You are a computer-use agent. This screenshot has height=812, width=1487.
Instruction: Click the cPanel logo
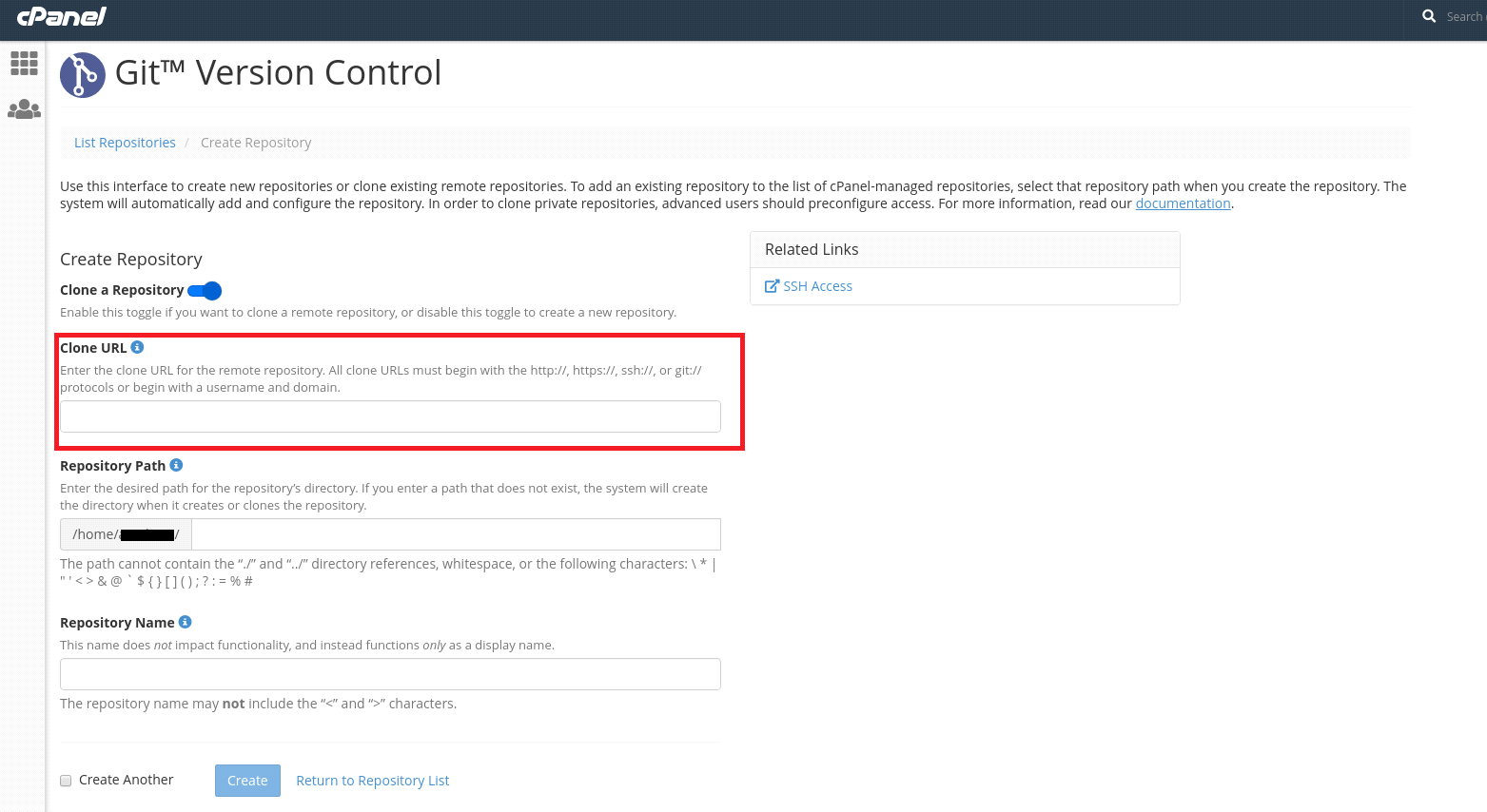pyautogui.click(x=61, y=16)
